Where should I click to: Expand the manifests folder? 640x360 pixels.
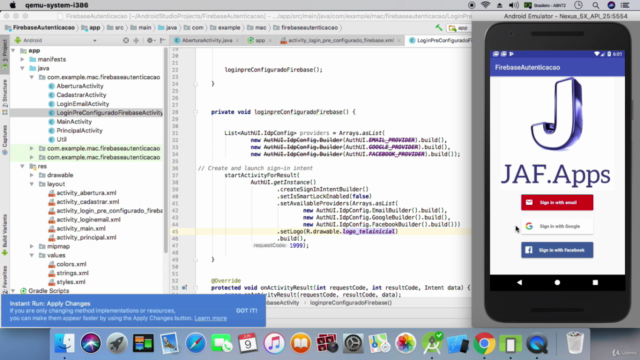tap(22, 60)
